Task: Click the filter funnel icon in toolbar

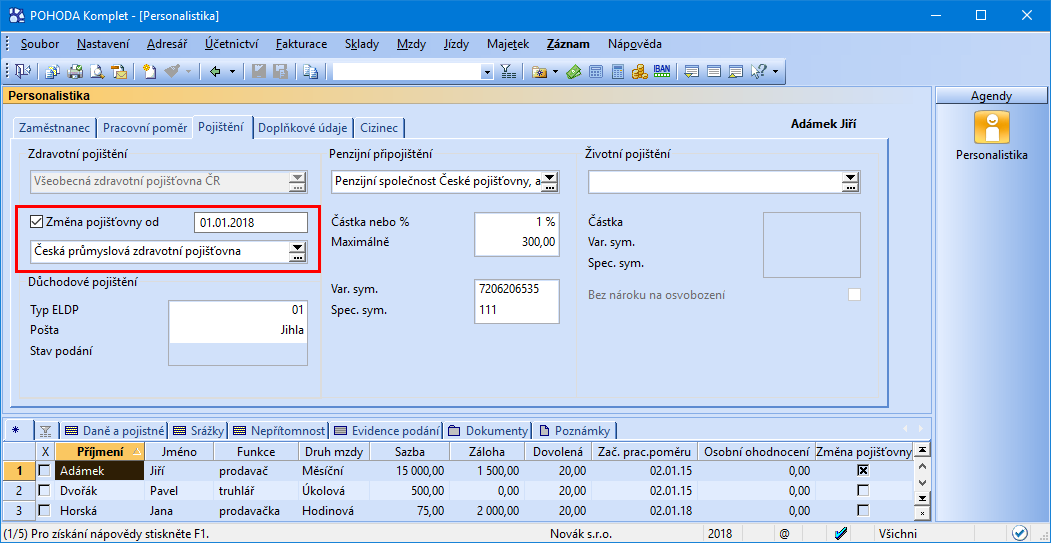Action: (x=507, y=72)
